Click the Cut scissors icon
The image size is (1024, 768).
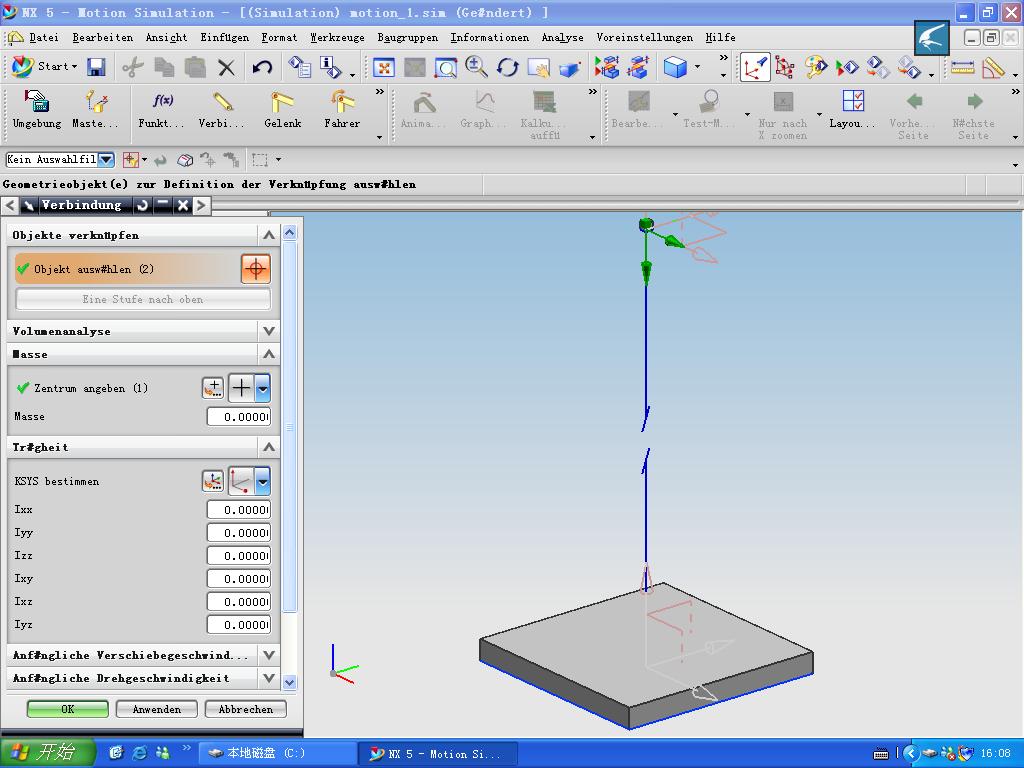tap(133, 67)
